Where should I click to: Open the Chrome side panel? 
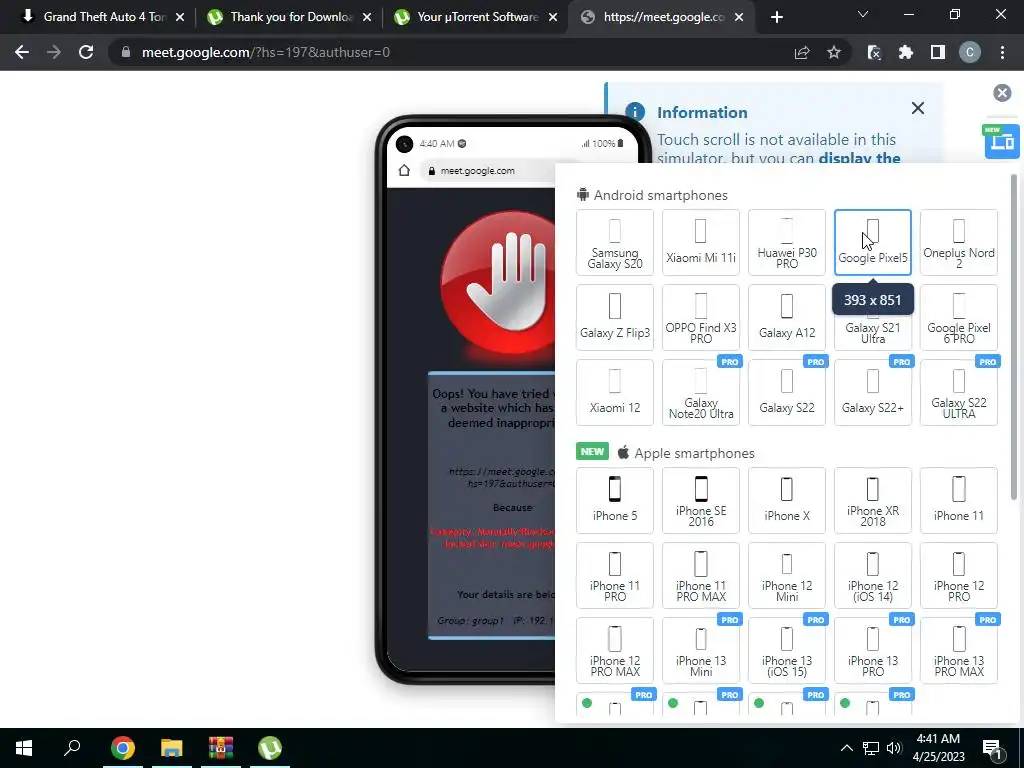938,52
